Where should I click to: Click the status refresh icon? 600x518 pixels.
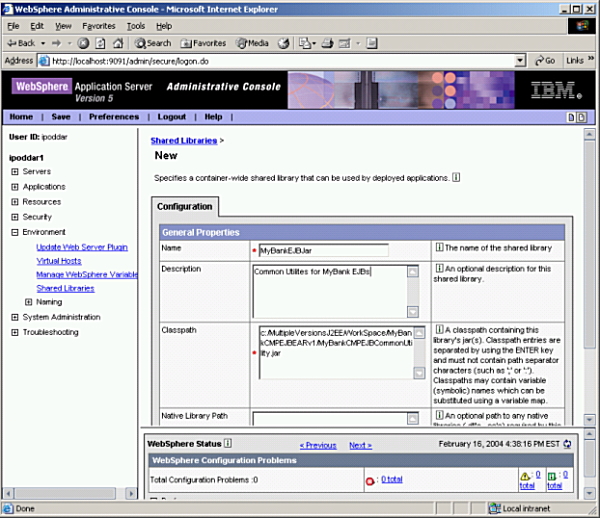[567, 444]
